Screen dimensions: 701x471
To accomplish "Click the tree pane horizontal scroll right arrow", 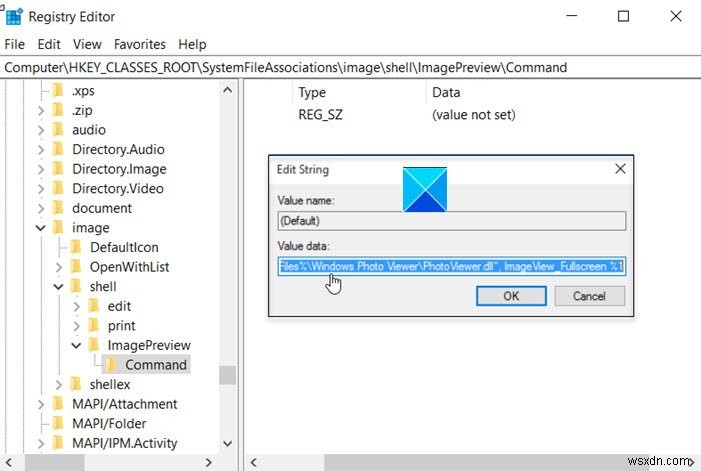I will tap(208, 462).
